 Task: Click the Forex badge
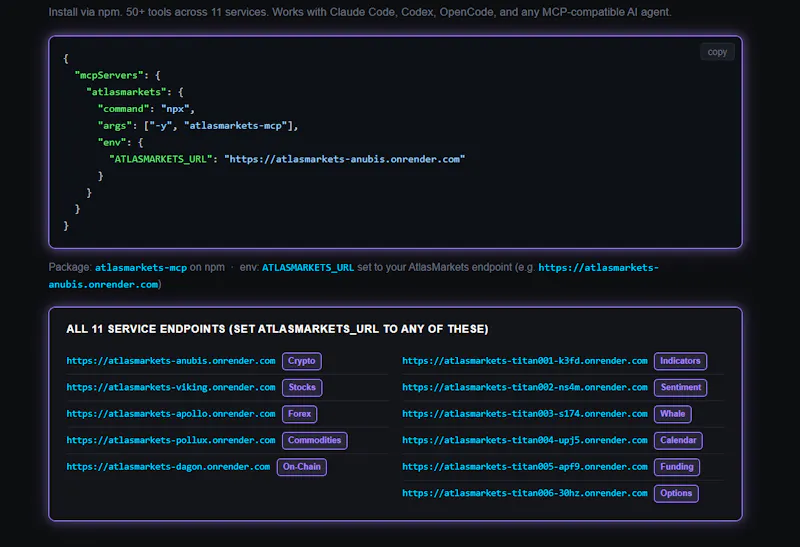(299, 414)
